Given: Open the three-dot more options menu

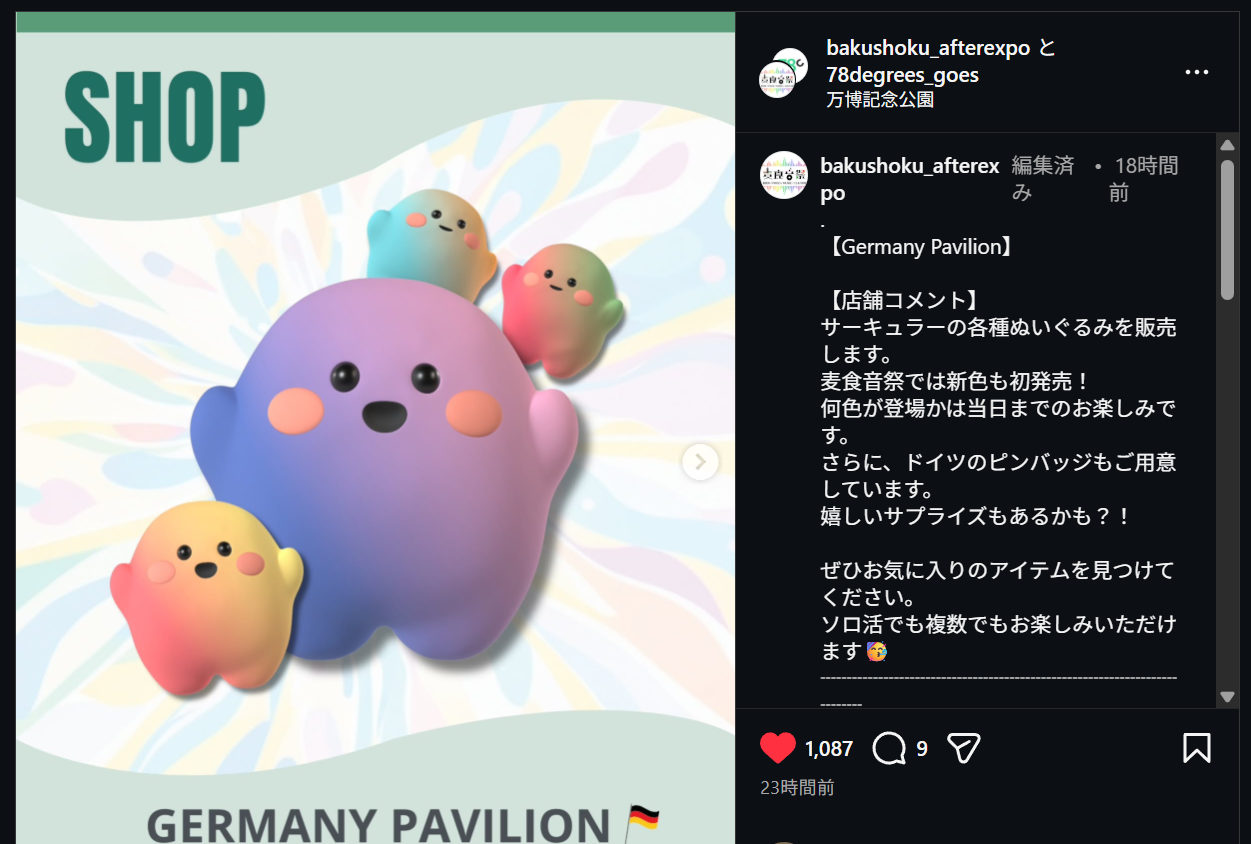Looking at the screenshot, I should [x=1197, y=73].
